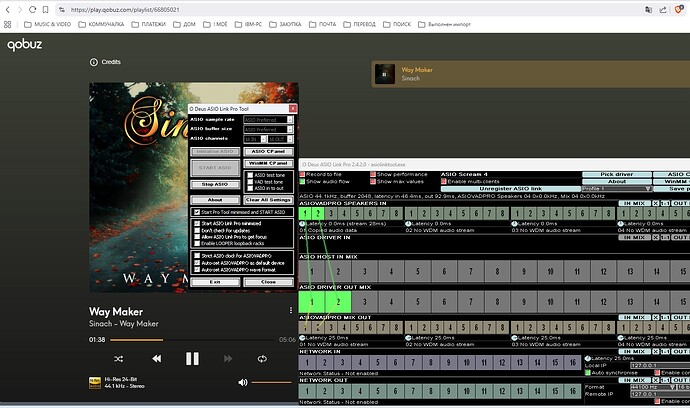This screenshot has height=408, width=690.
Task: Open the 16 IN channels dropdown
Action: click(x=255, y=139)
